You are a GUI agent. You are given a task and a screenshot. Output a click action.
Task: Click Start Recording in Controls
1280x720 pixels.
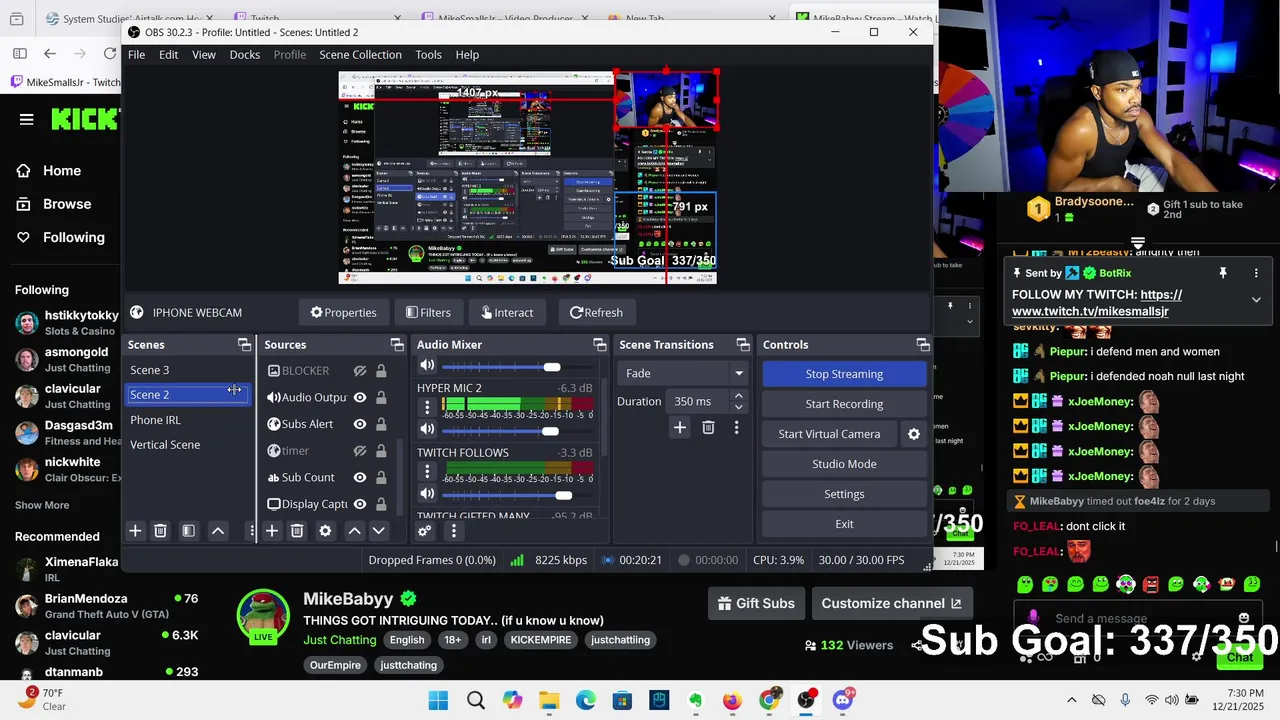click(x=844, y=404)
